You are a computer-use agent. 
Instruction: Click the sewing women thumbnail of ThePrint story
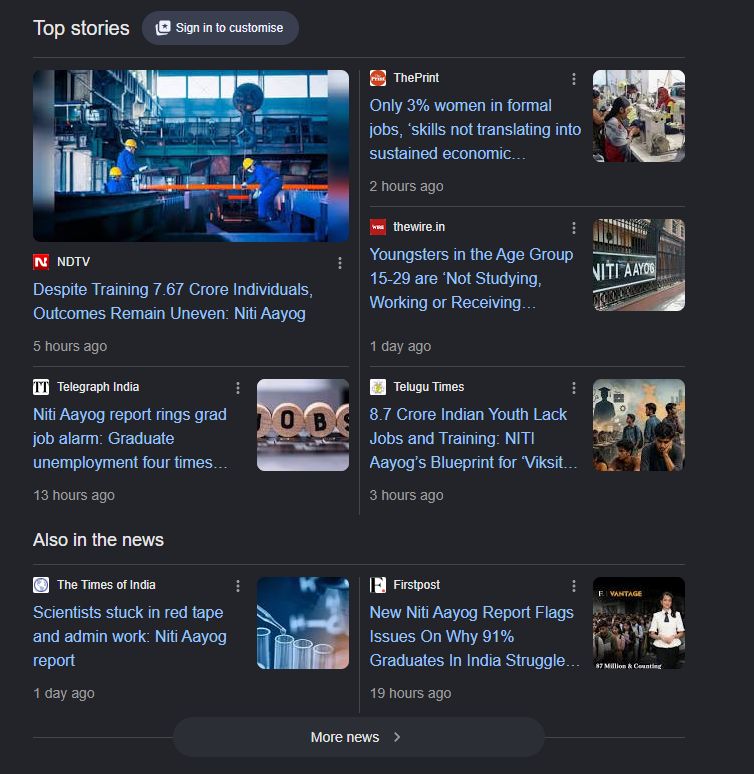click(639, 116)
